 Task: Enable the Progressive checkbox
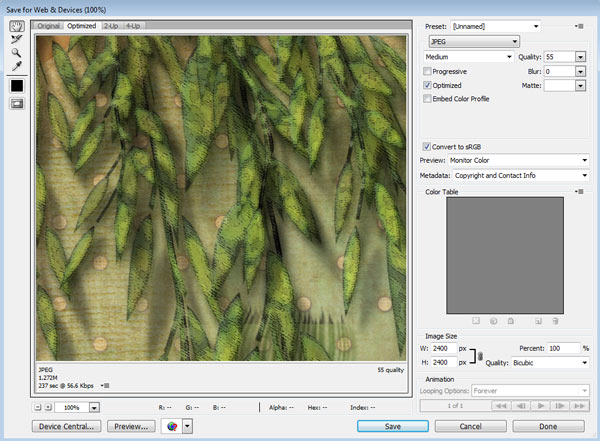428,72
